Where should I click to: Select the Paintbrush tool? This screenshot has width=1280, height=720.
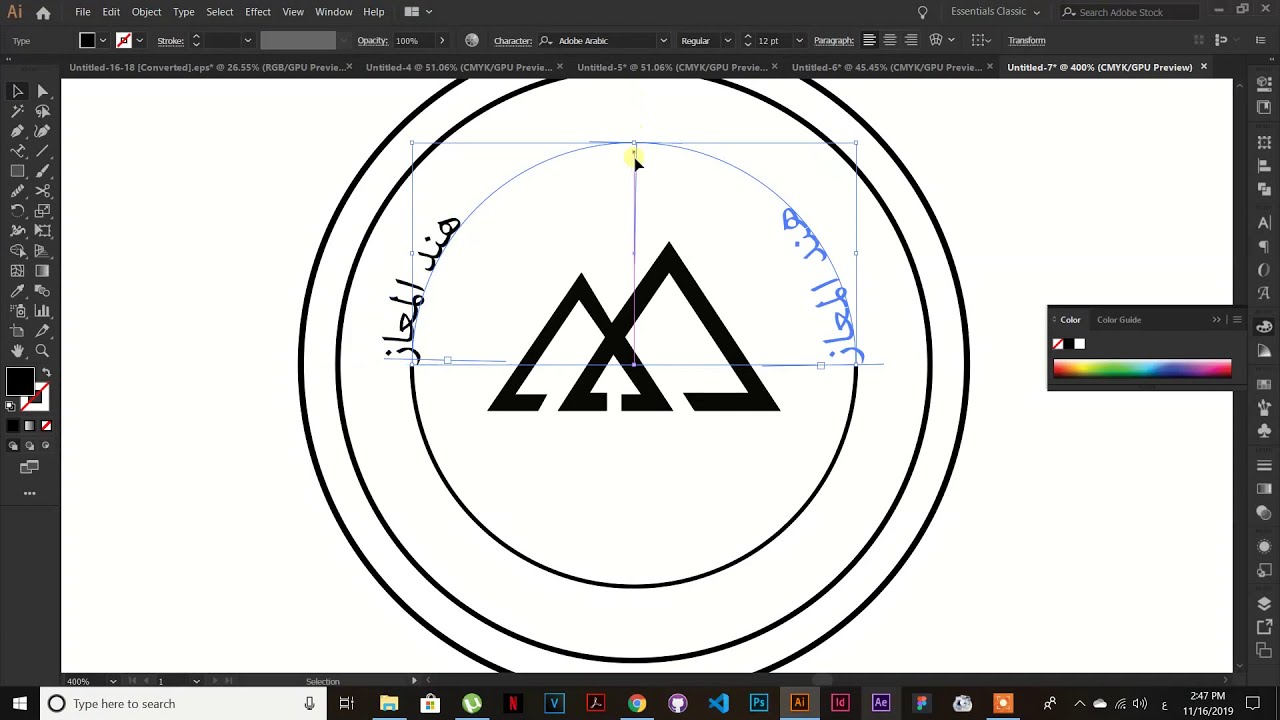tap(42, 171)
